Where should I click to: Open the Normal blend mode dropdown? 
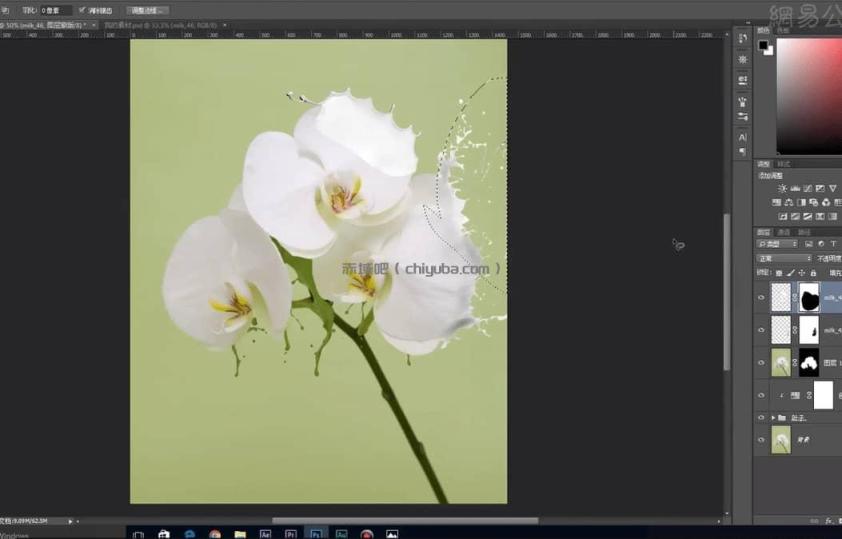point(784,259)
